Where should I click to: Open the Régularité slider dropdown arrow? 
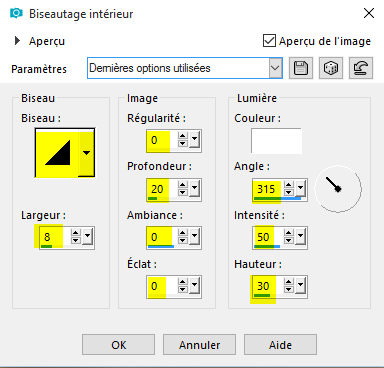coord(194,140)
